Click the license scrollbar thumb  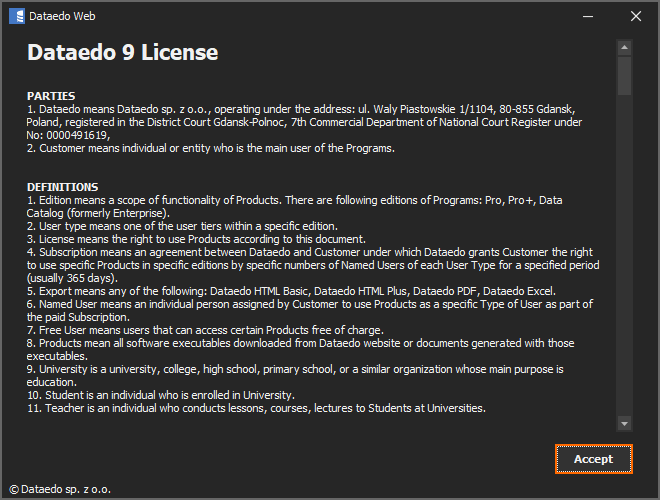[x=624, y=75]
